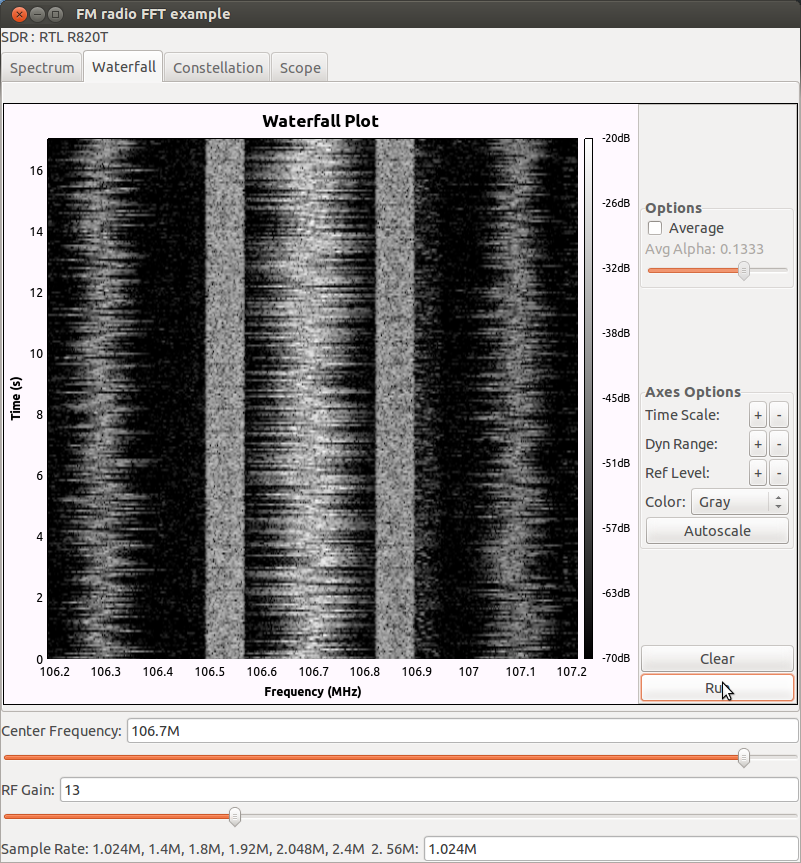Decrease Dyn Range with minus button
Screen dimensions: 801x863
(780, 444)
